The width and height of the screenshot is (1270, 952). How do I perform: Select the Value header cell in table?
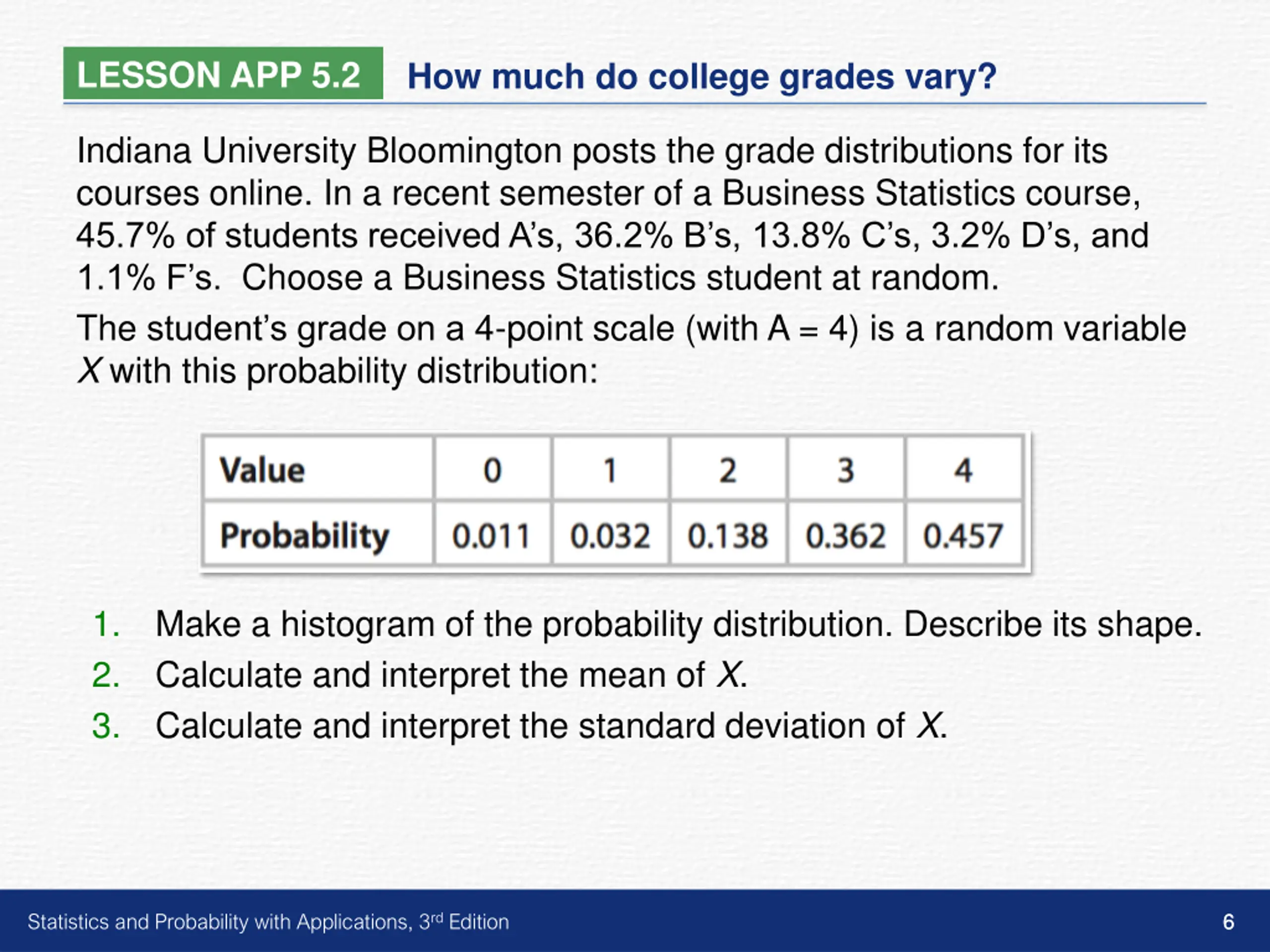[x=318, y=468]
